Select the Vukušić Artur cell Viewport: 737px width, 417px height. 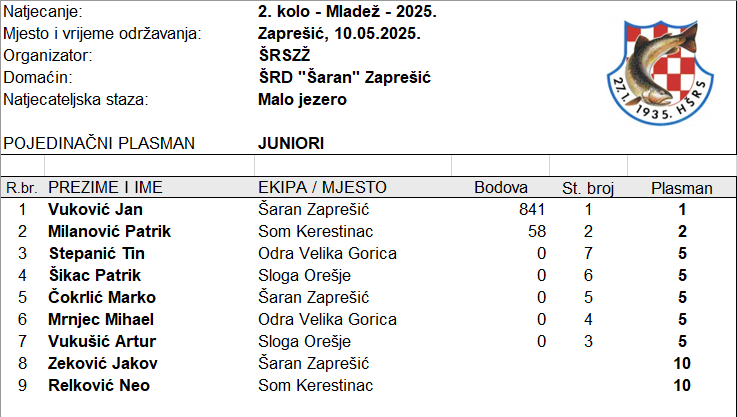tap(97, 342)
